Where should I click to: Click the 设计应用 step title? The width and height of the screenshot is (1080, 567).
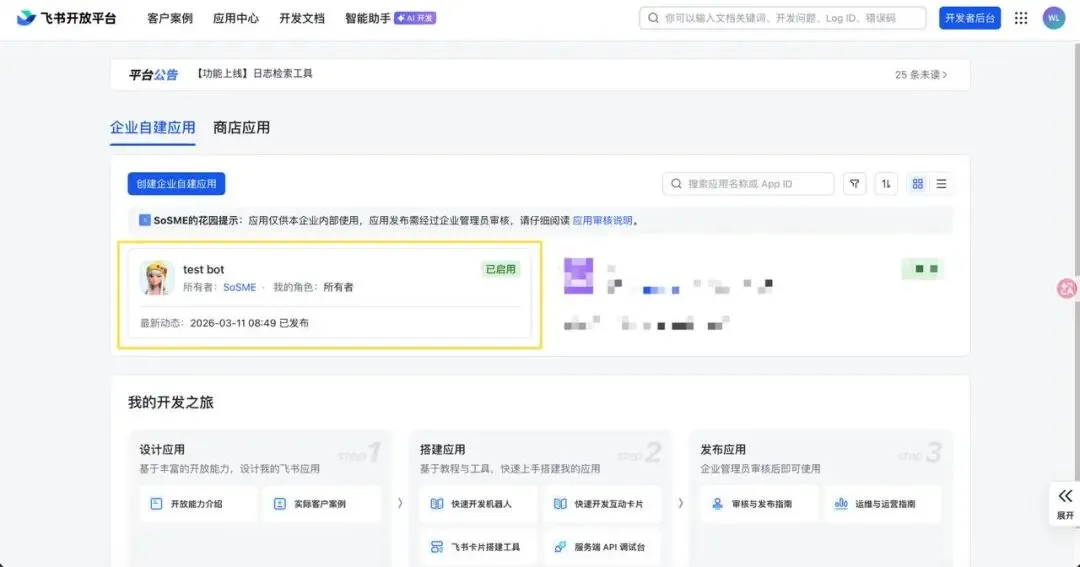click(x=162, y=449)
